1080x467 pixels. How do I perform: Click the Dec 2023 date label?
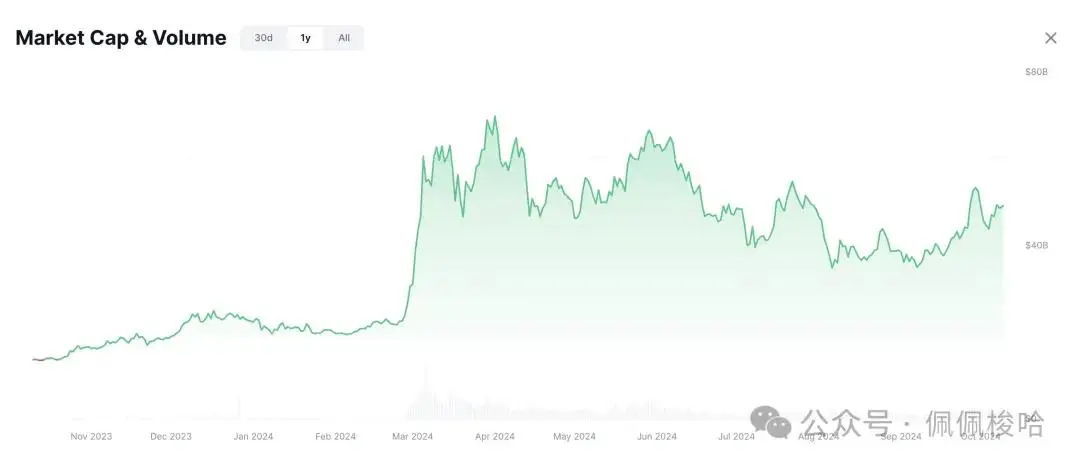(x=171, y=436)
